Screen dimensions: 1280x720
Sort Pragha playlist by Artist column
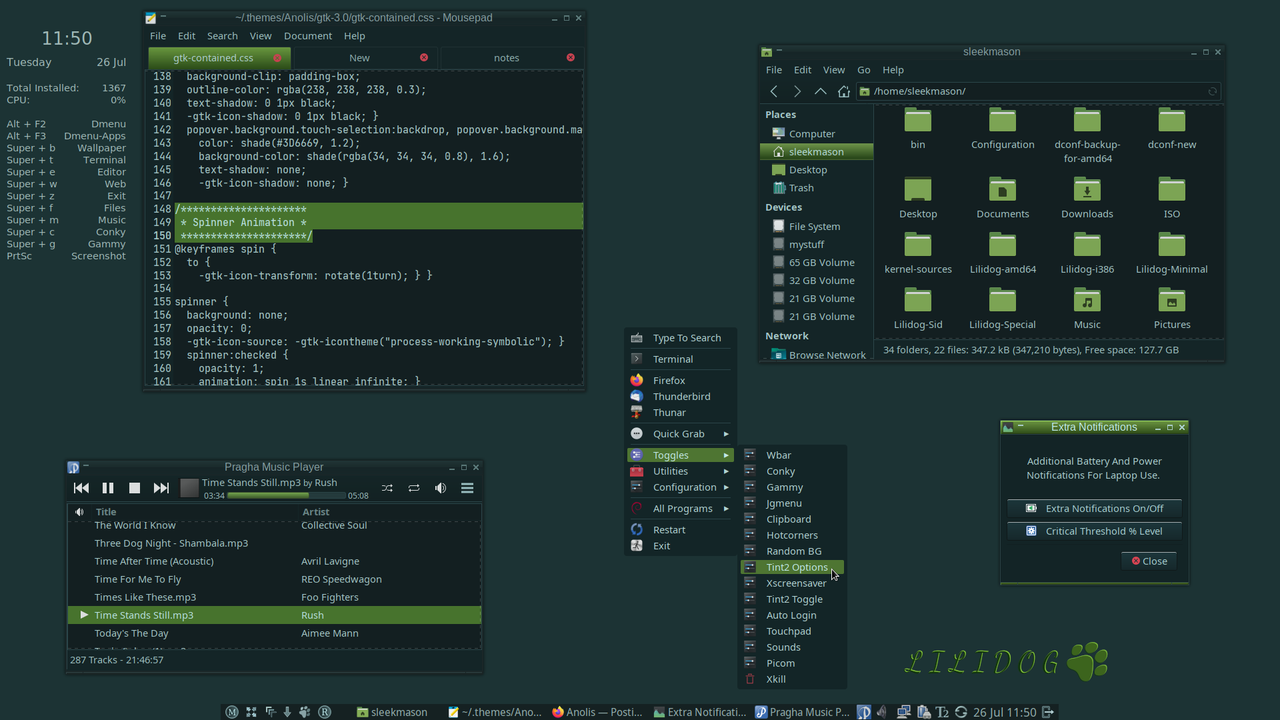pyautogui.click(x=390, y=511)
